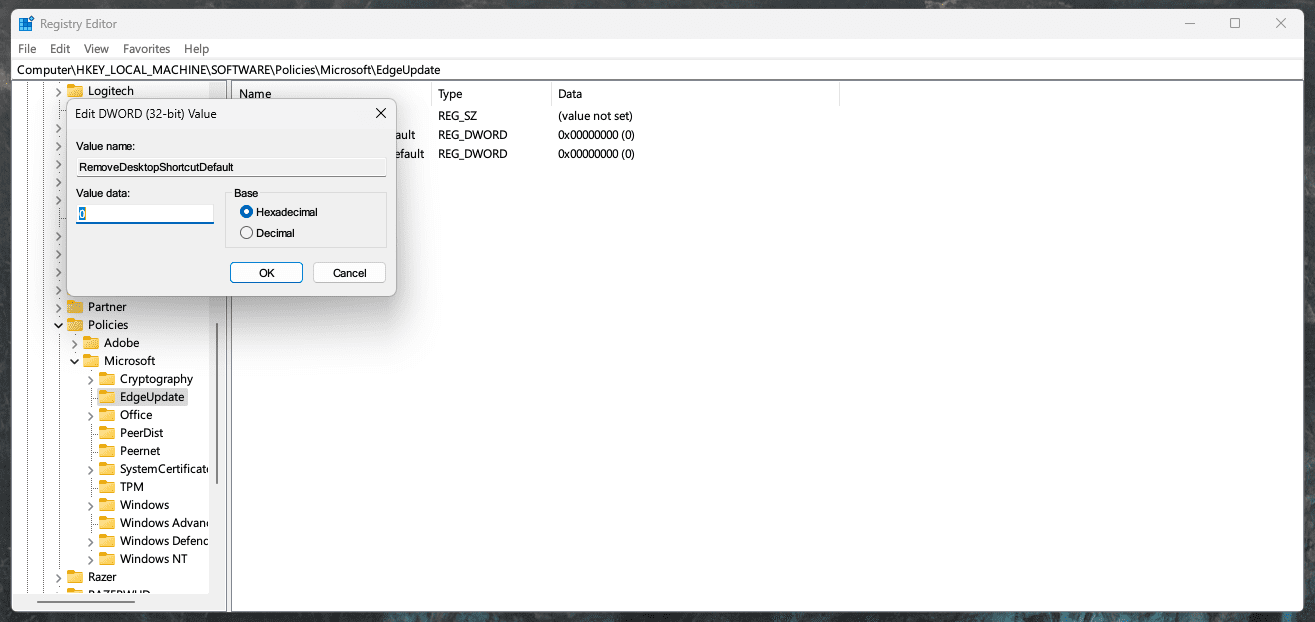The height and width of the screenshot is (622, 1315).
Task: Select the TPM key label
Action: pyautogui.click(x=132, y=487)
